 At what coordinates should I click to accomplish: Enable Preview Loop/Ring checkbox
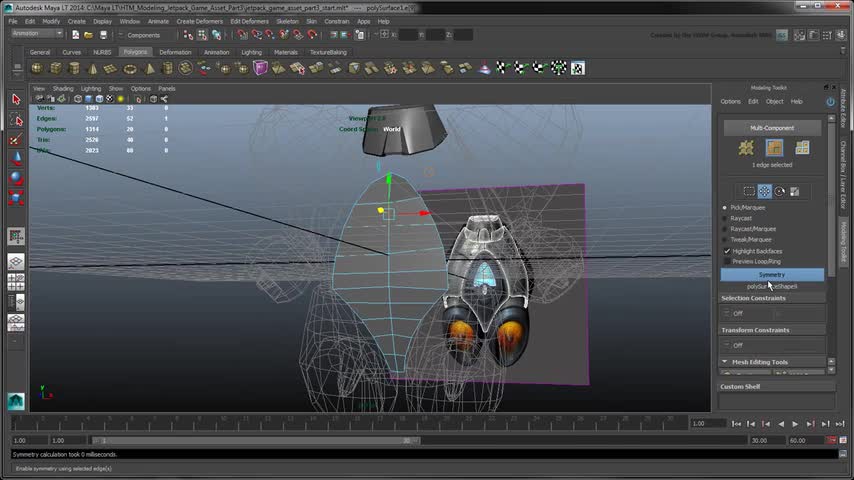(x=727, y=262)
